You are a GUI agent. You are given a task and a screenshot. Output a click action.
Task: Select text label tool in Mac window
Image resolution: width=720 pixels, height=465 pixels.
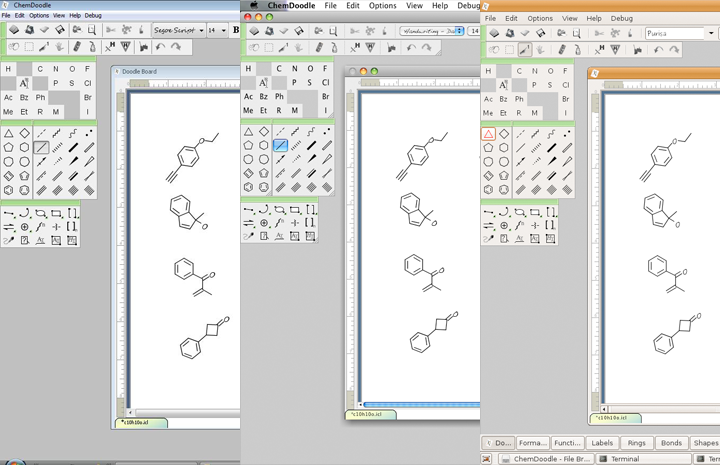coord(263,83)
